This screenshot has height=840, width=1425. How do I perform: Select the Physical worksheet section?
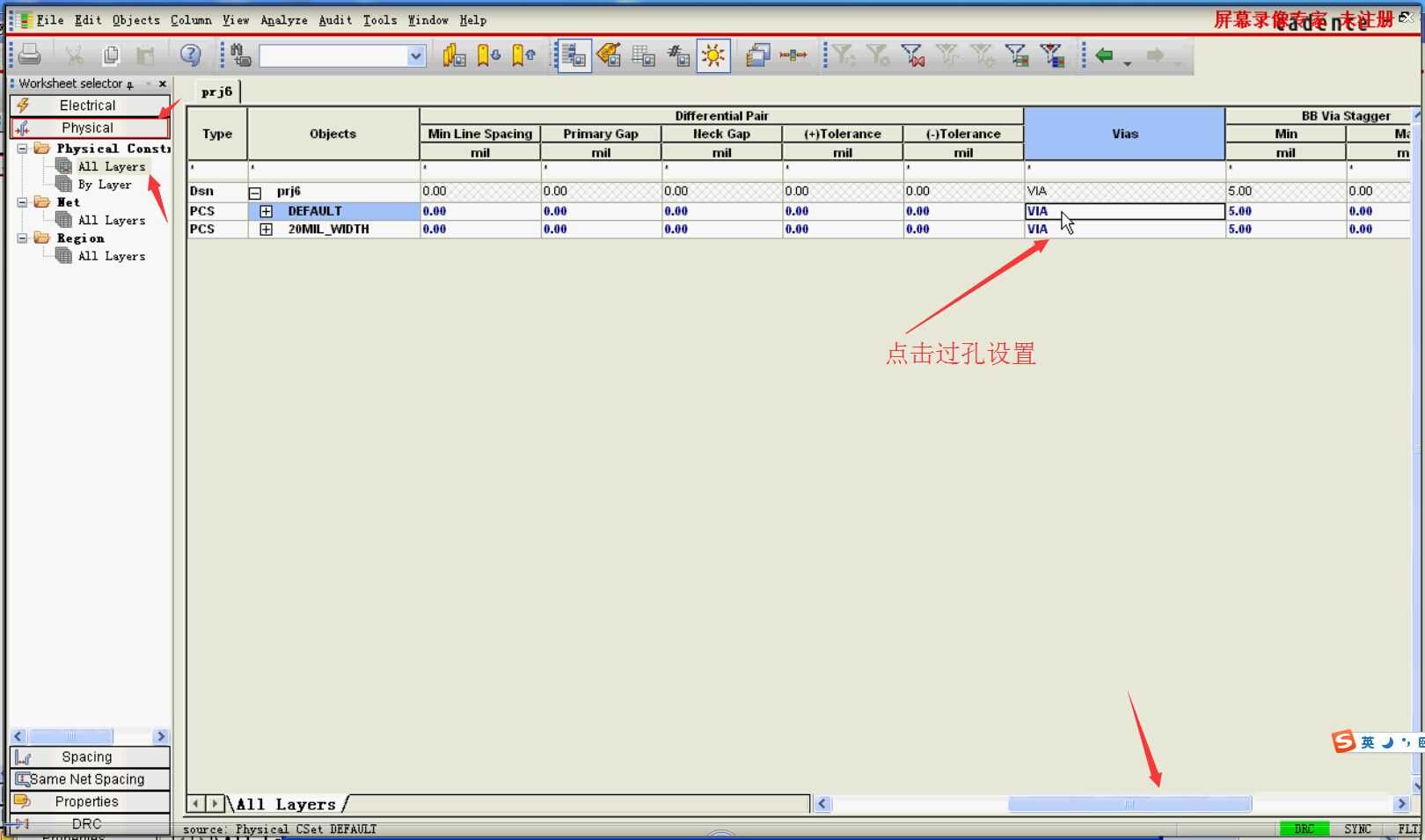[x=88, y=128]
